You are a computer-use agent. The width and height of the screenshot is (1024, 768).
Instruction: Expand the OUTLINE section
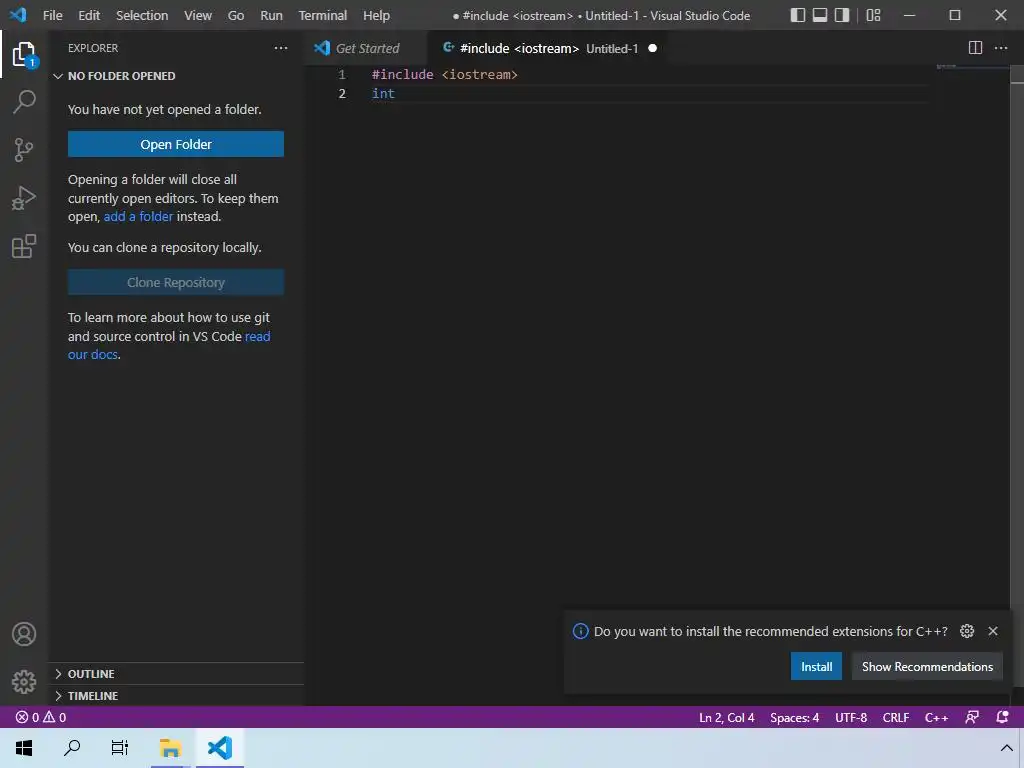[x=178, y=673]
